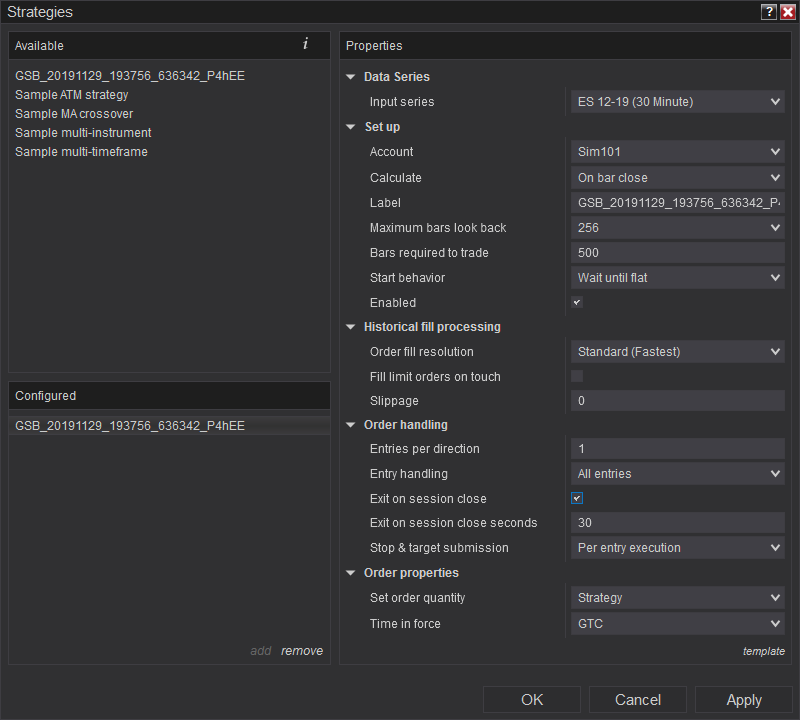Click the help question mark icon
The image size is (800, 720).
coord(769,12)
